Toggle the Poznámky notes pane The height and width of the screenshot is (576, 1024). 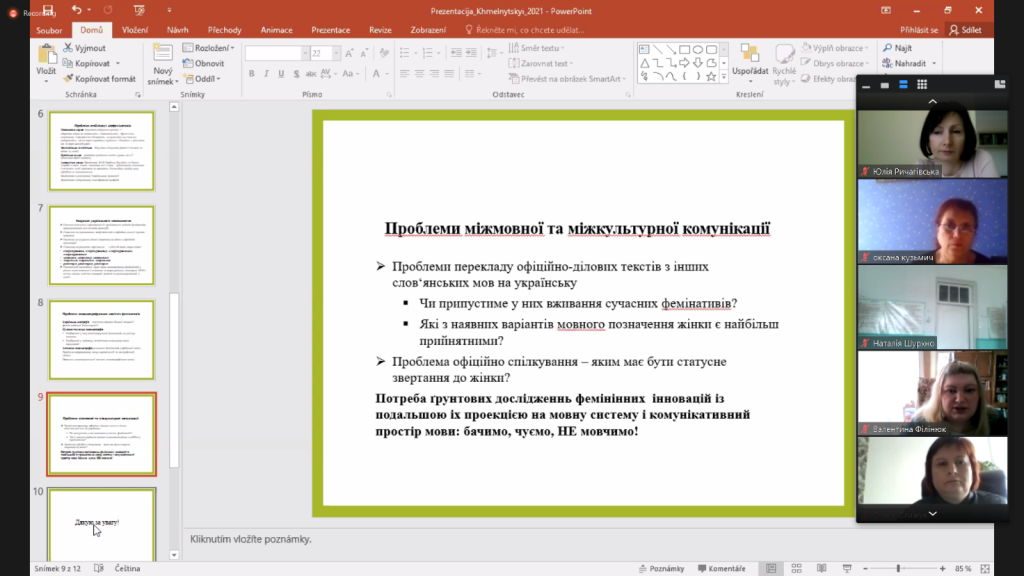[x=661, y=569]
